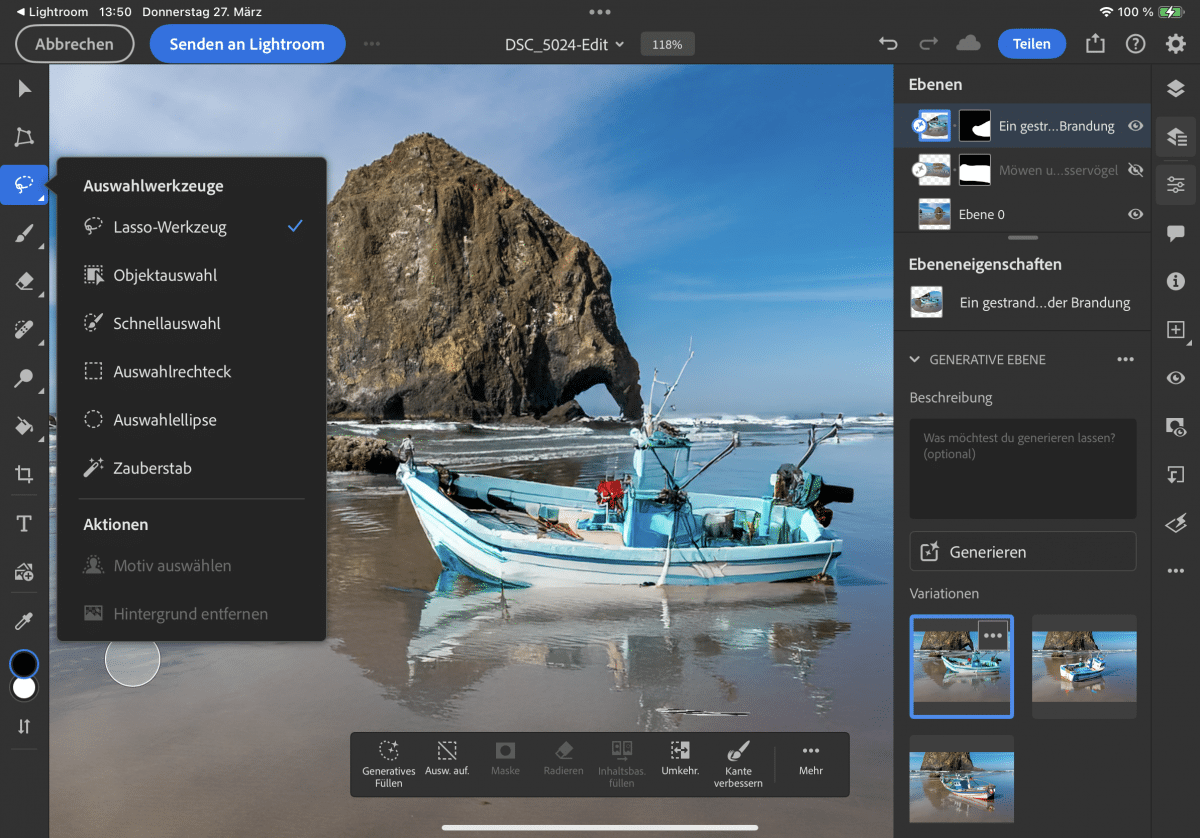Open the 118% zoom level menu

tap(667, 44)
